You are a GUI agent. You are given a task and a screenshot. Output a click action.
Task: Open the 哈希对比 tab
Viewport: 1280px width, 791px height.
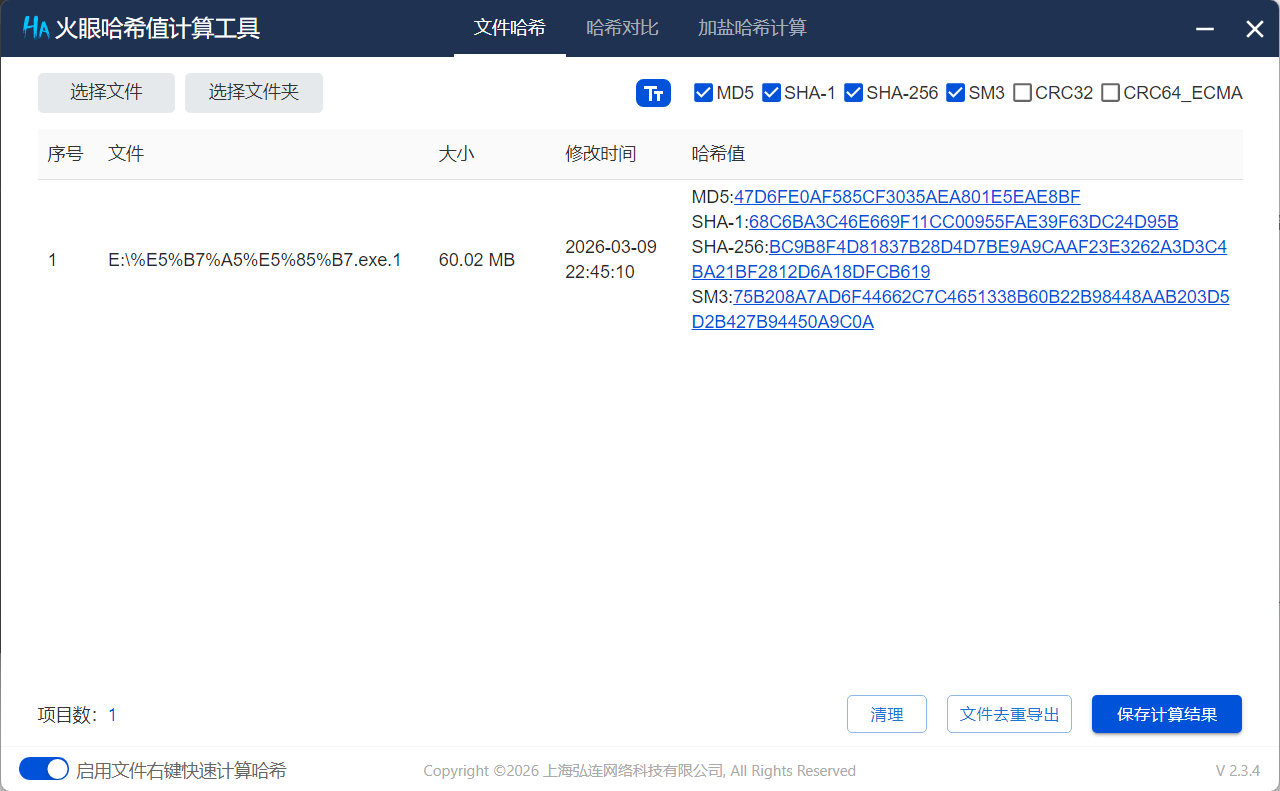coord(622,28)
